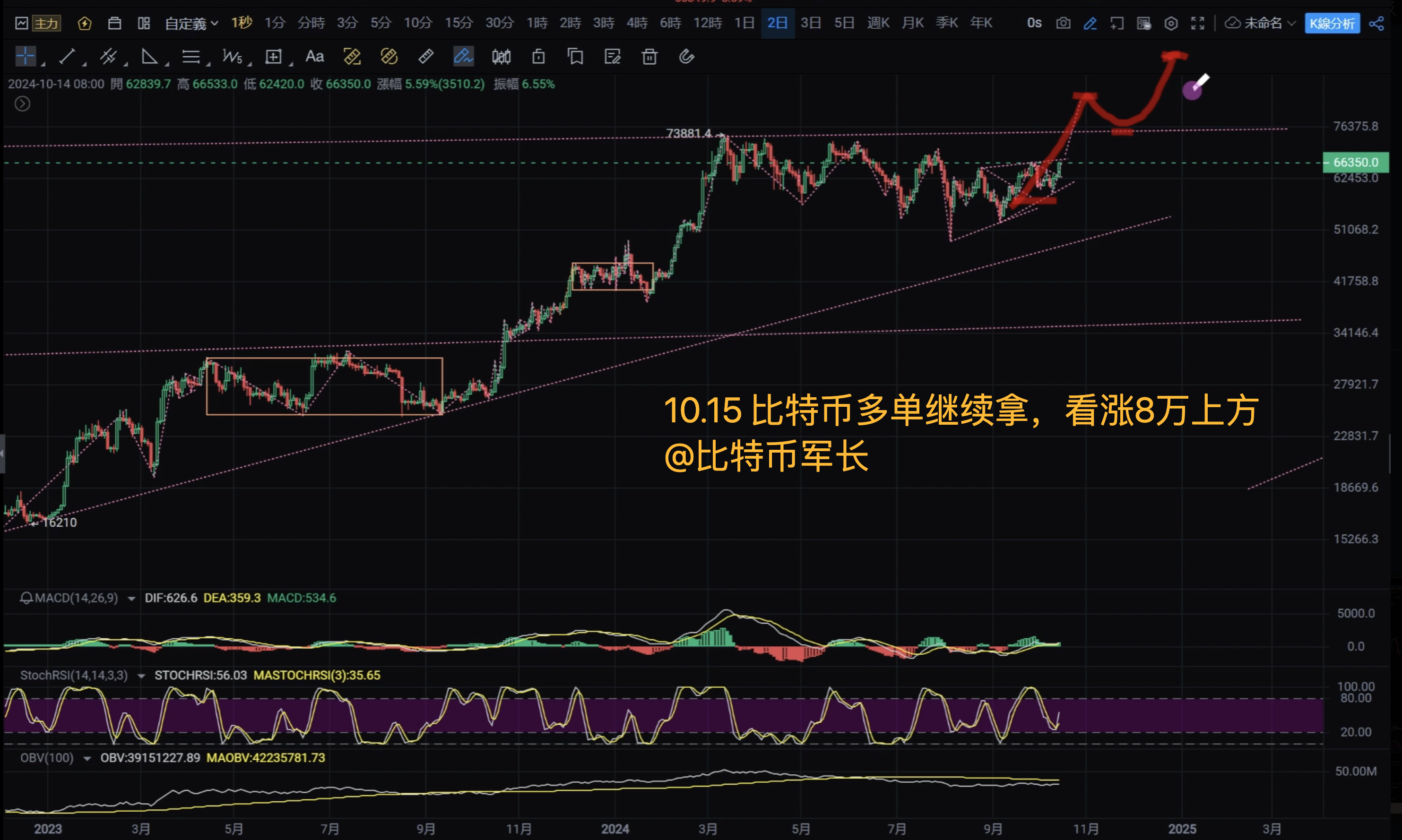Toggle the drawing pencil mode in top bar
The width and height of the screenshot is (1402, 840).
[x=1090, y=23]
